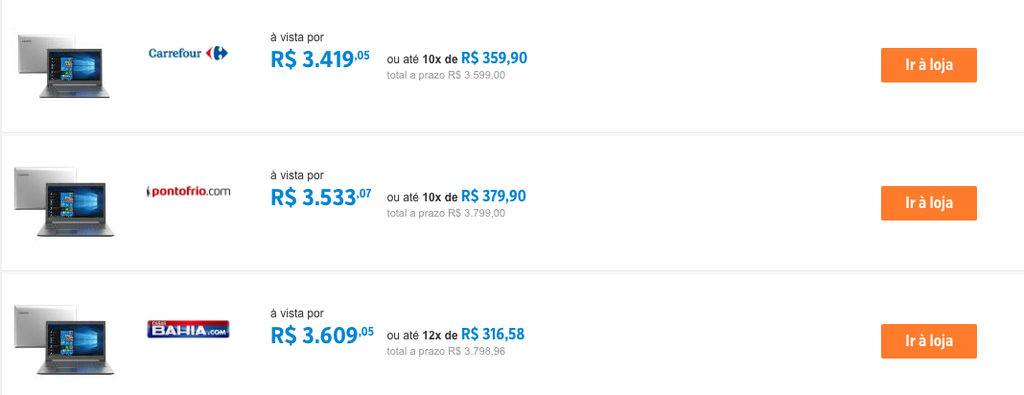Click the 12x de R$ 316,58 installment
The height and width of the screenshot is (395, 1024).
point(473,334)
